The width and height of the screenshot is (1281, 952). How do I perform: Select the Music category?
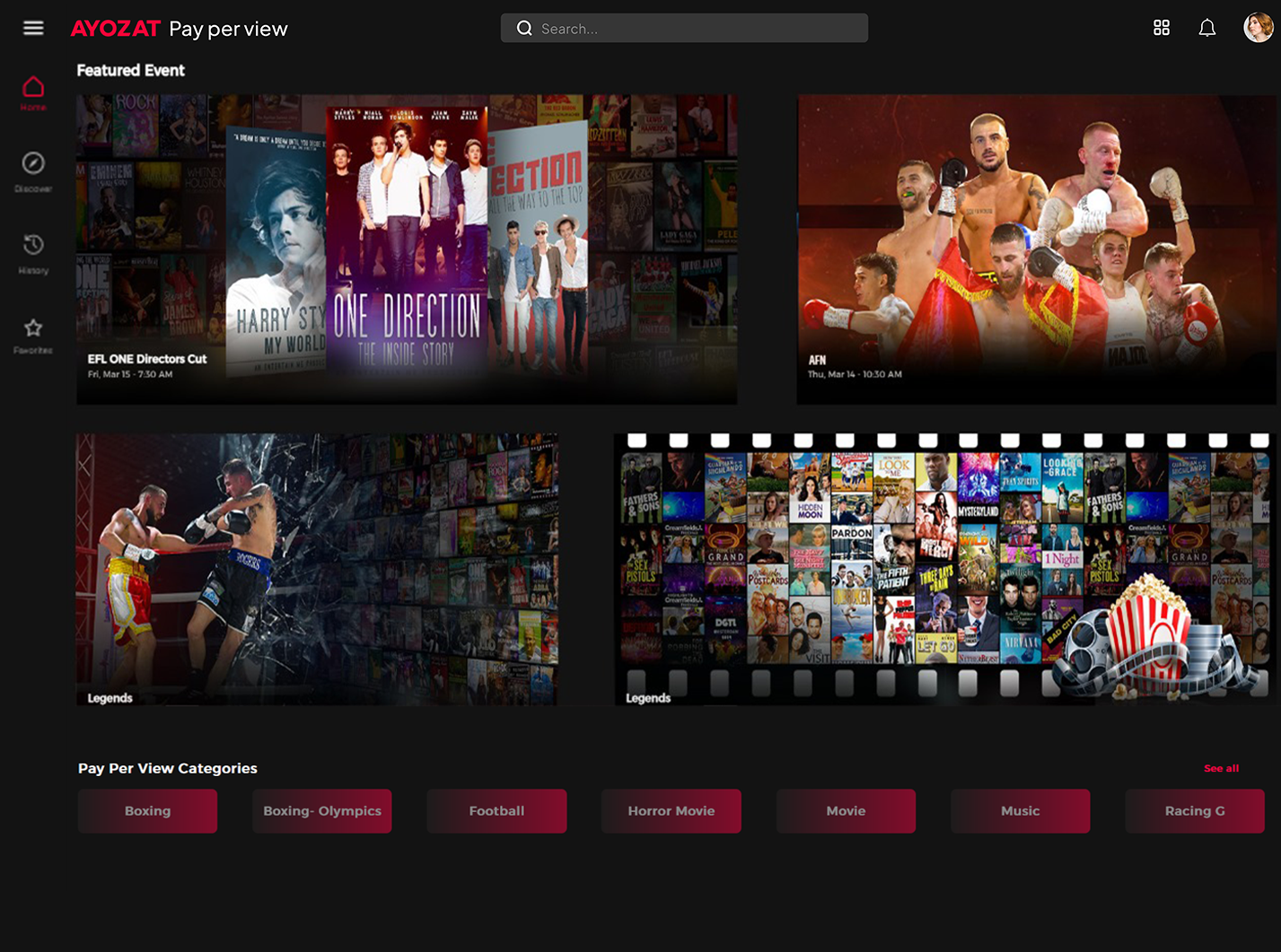click(x=1021, y=811)
